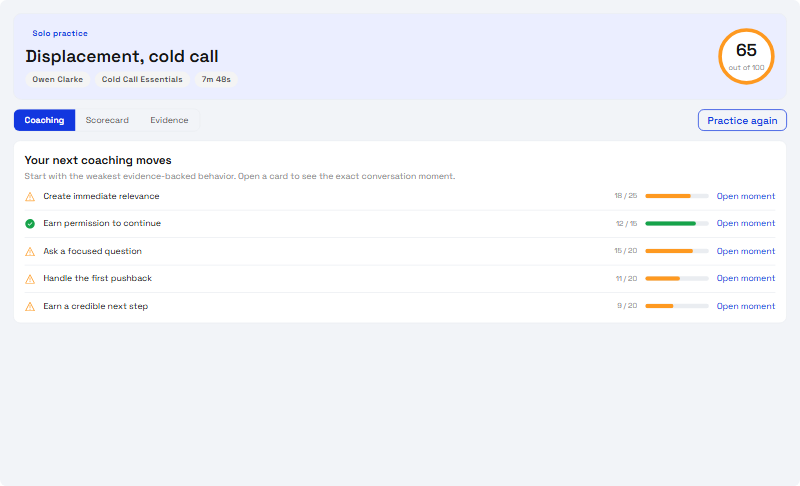800x486 pixels.
Task: Click the 15 / 20 score value
Action: point(626,251)
